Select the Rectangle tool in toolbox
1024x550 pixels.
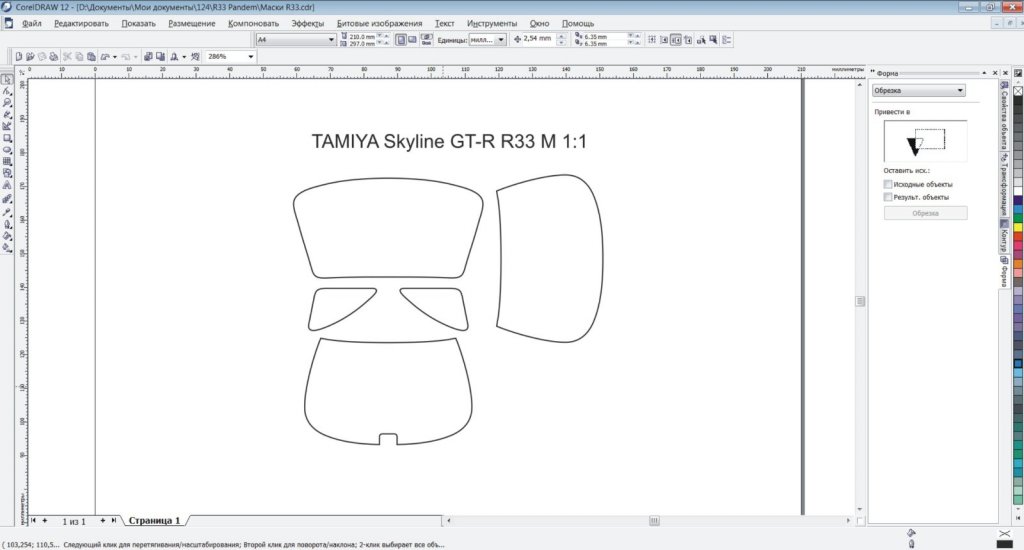coord(7,138)
